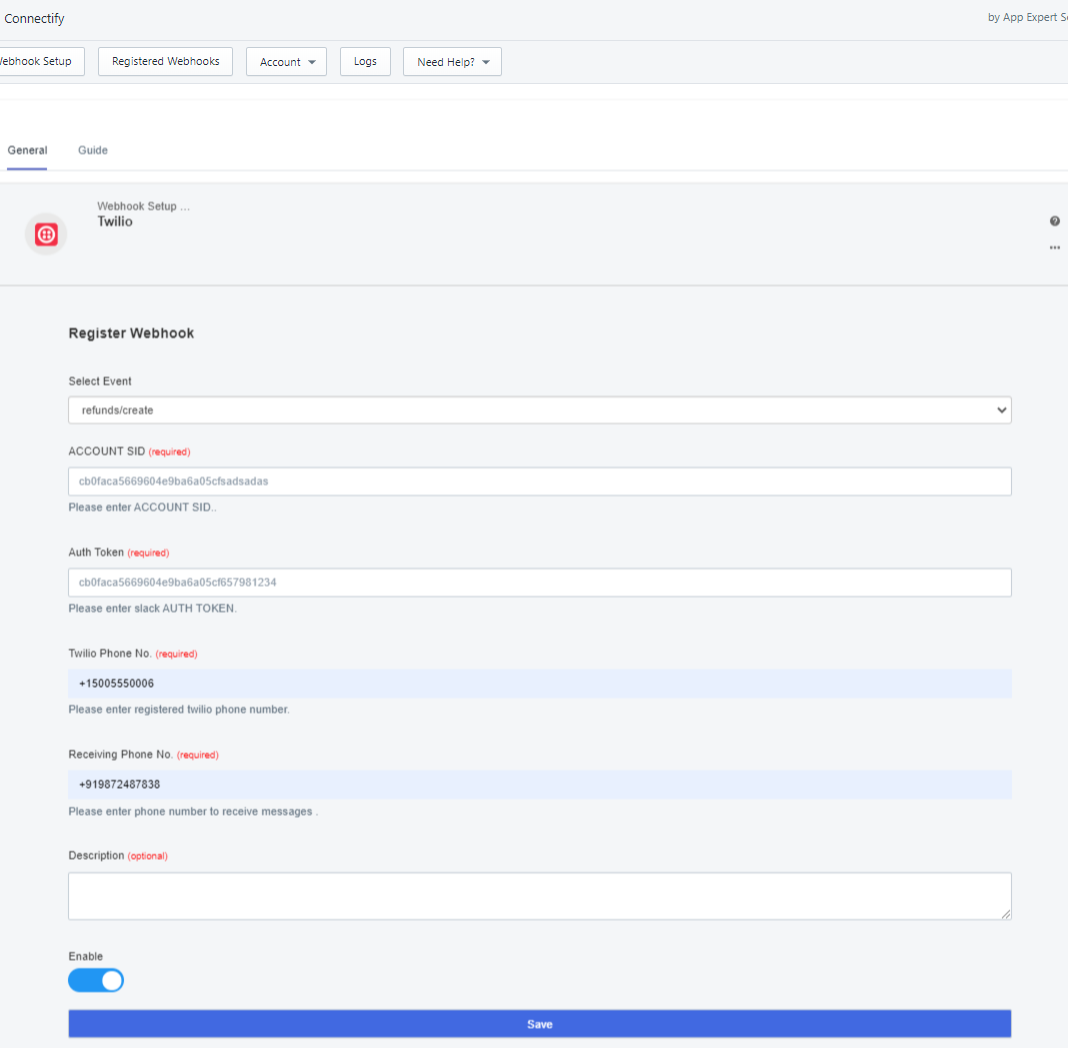Click the Twilio logo icon
The height and width of the screenshot is (1048, 1068).
tap(46, 234)
